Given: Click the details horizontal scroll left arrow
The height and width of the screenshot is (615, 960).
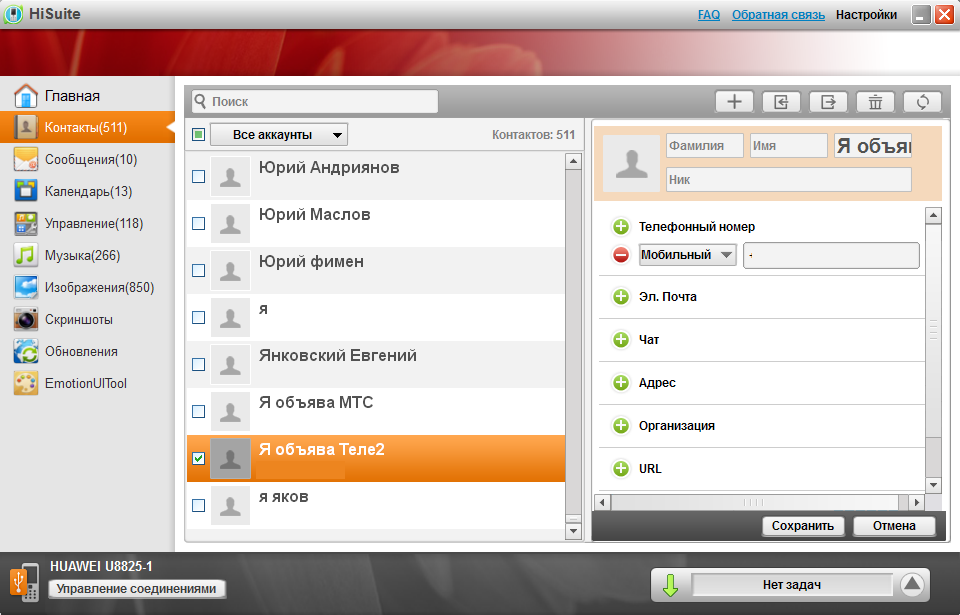Looking at the screenshot, I should pyautogui.click(x=602, y=502).
